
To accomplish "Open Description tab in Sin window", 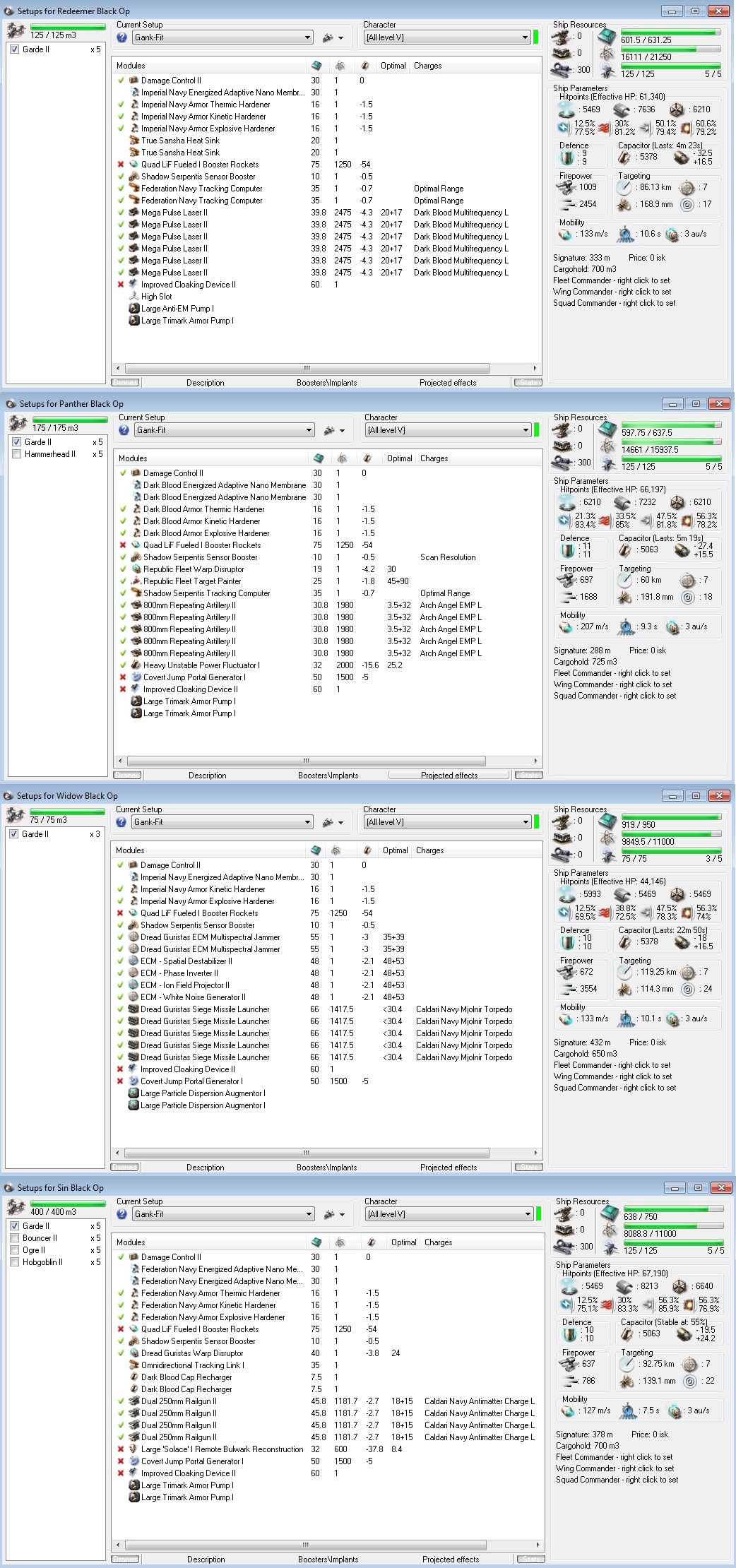I will click(206, 1560).
